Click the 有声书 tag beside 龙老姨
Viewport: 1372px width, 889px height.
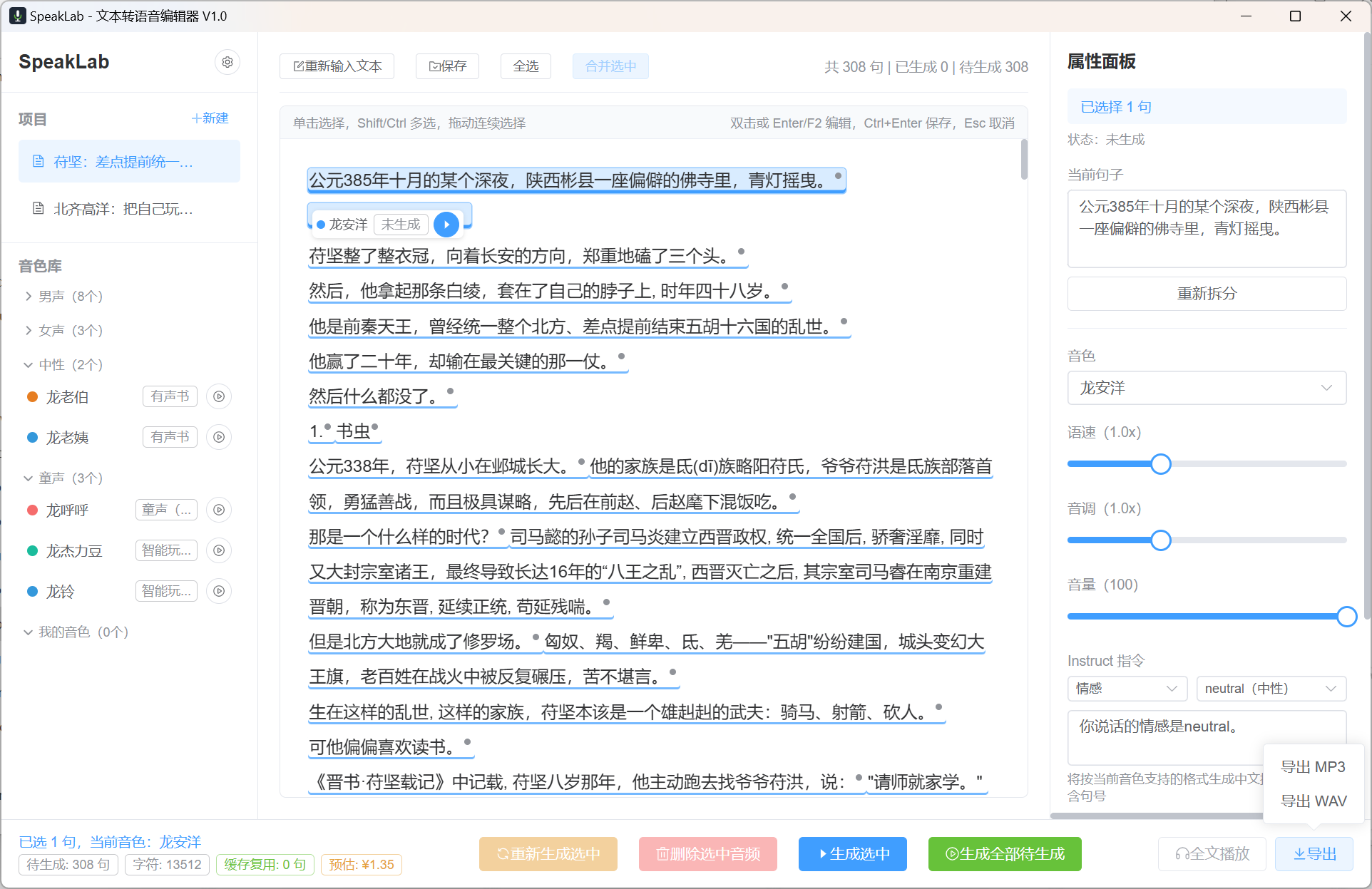coord(170,437)
